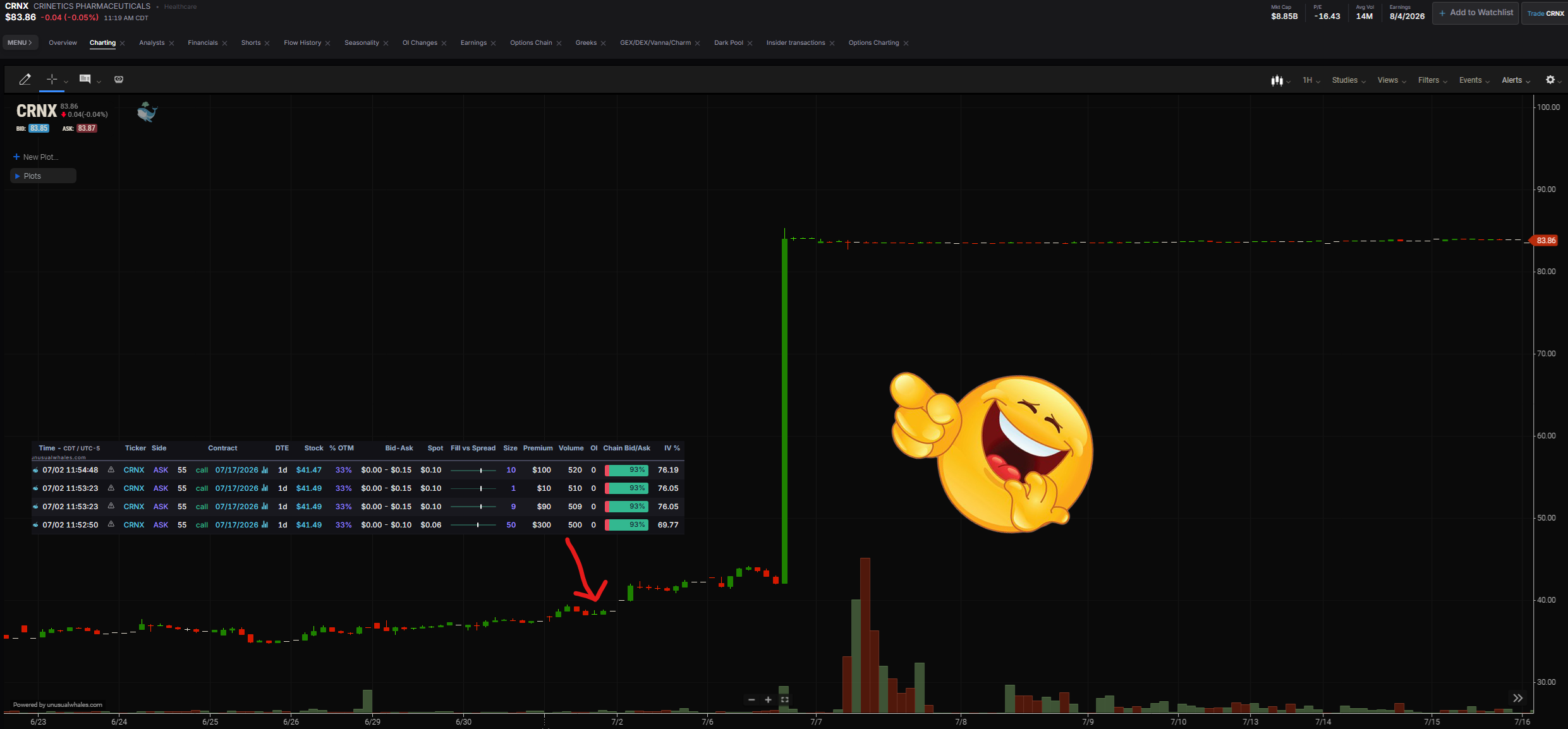Close the Financials tab
1568x729 pixels.
tap(224, 44)
